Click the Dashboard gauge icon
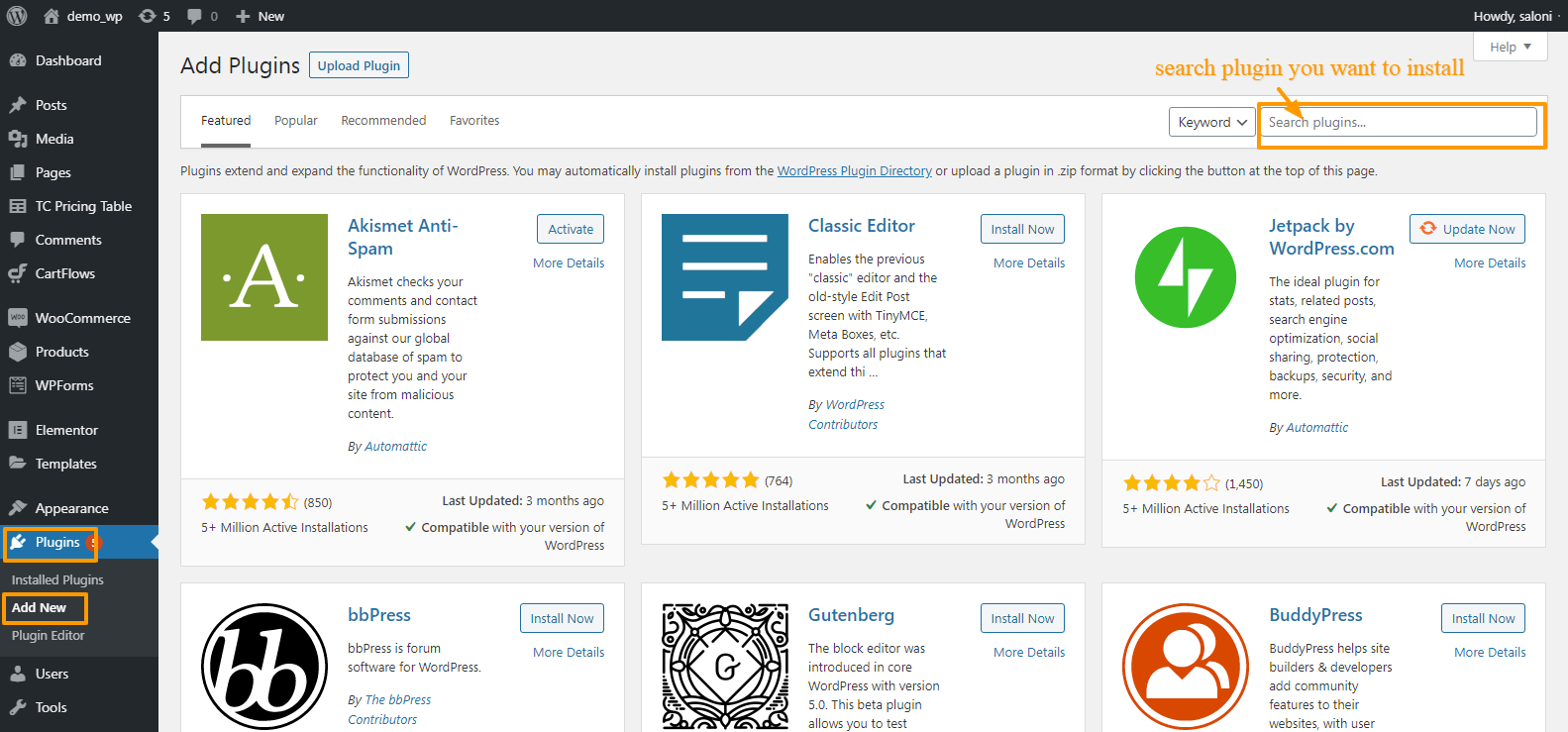 (x=18, y=60)
